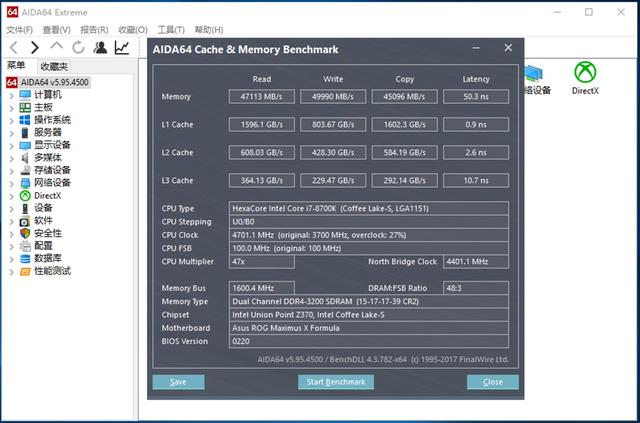The width and height of the screenshot is (640, 423).
Task: Open the 文件(F) menu
Action: click(x=19, y=30)
